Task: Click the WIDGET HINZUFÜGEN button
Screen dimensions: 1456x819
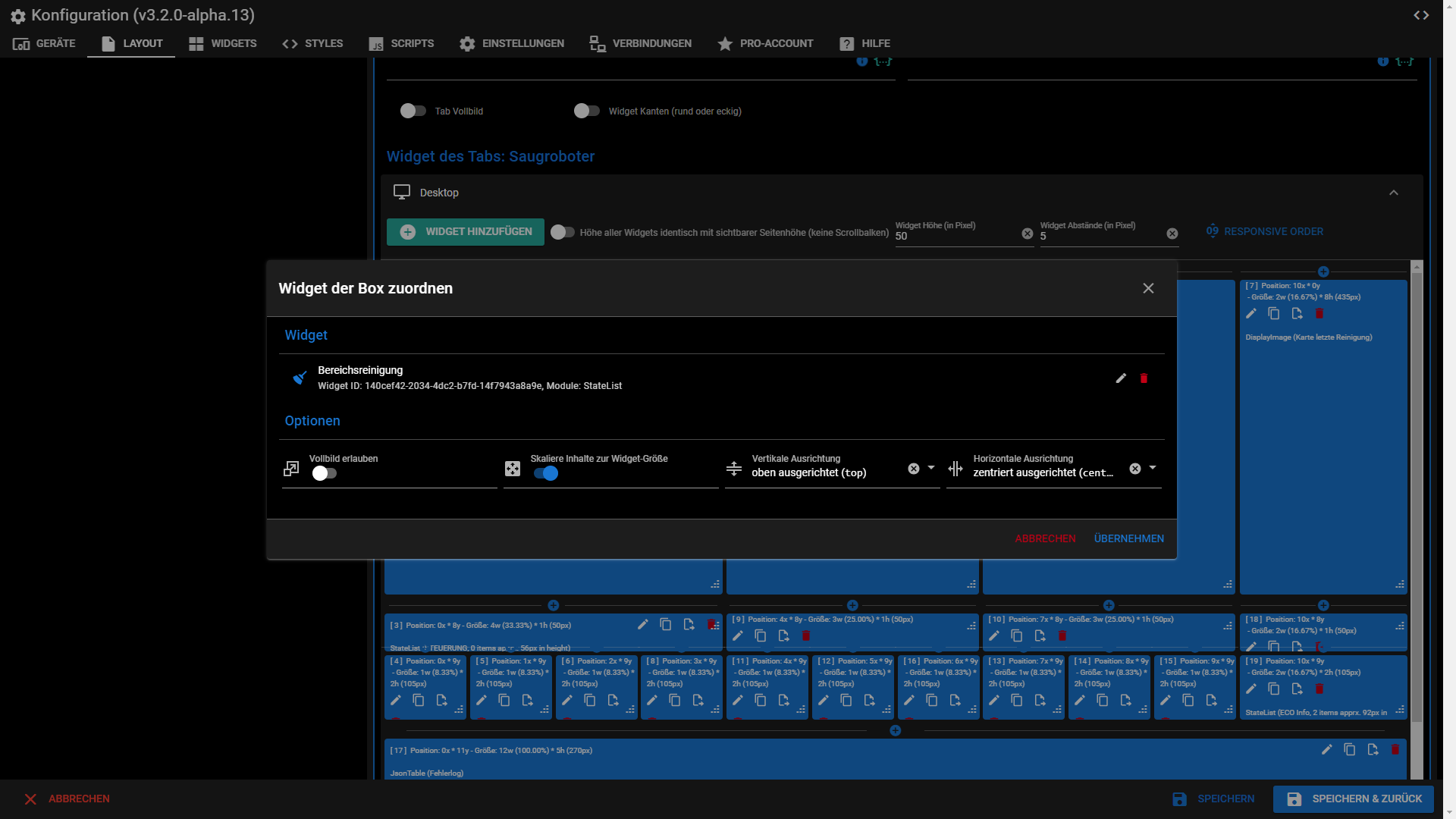Action: pos(466,232)
